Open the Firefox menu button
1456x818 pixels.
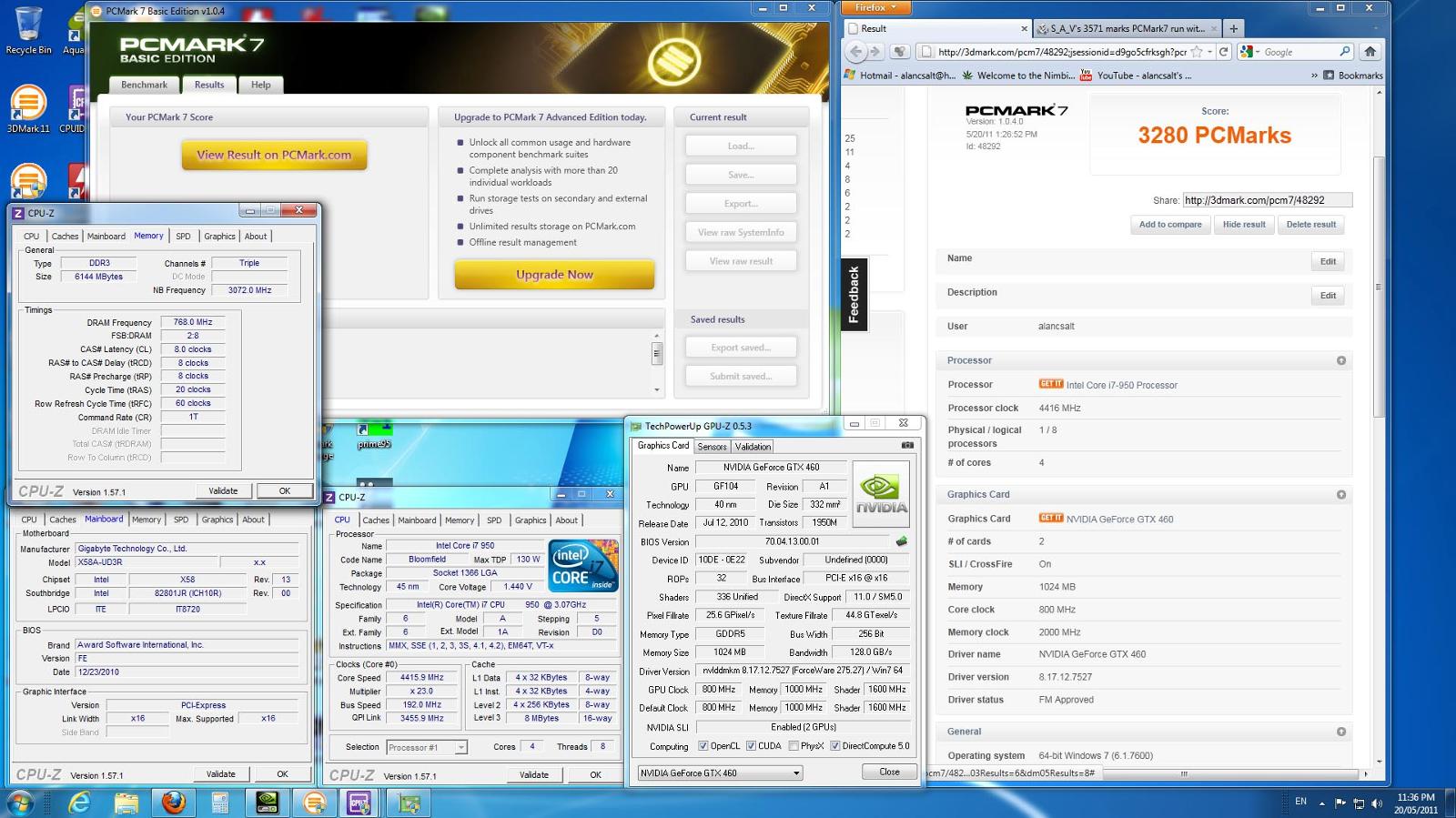[875, 7]
